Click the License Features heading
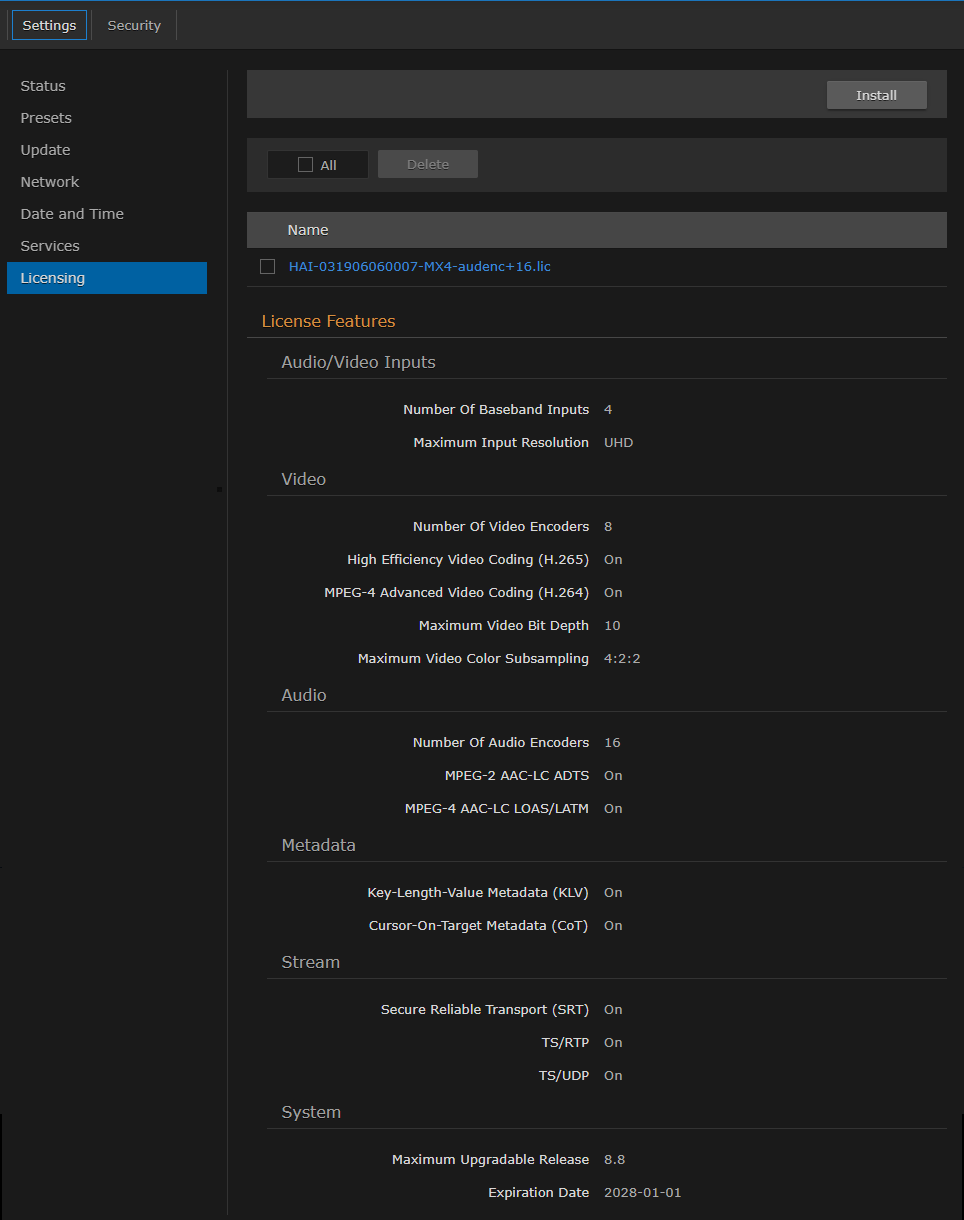Screen dimensions: 964x1220 328,321
